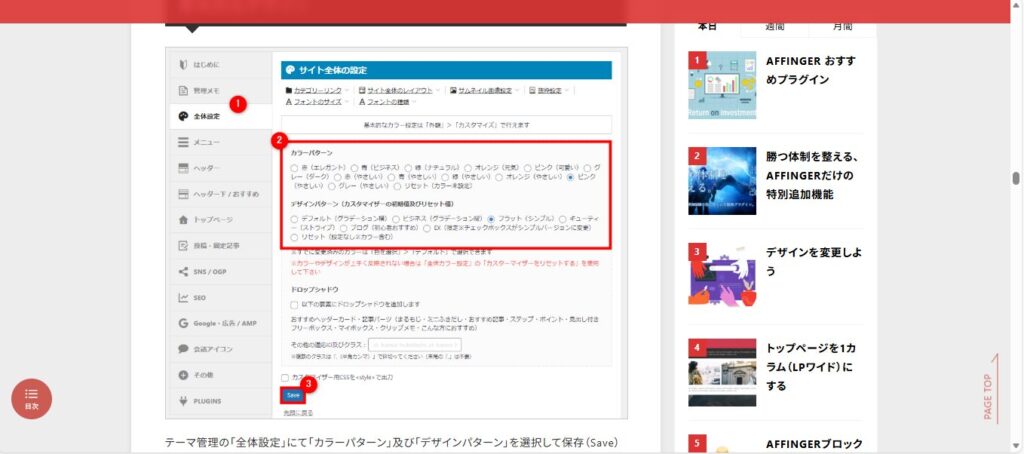This screenshot has width=1024, height=454.
Task: Click the PAGE TOP arrow link
Action: coord(989,390)
